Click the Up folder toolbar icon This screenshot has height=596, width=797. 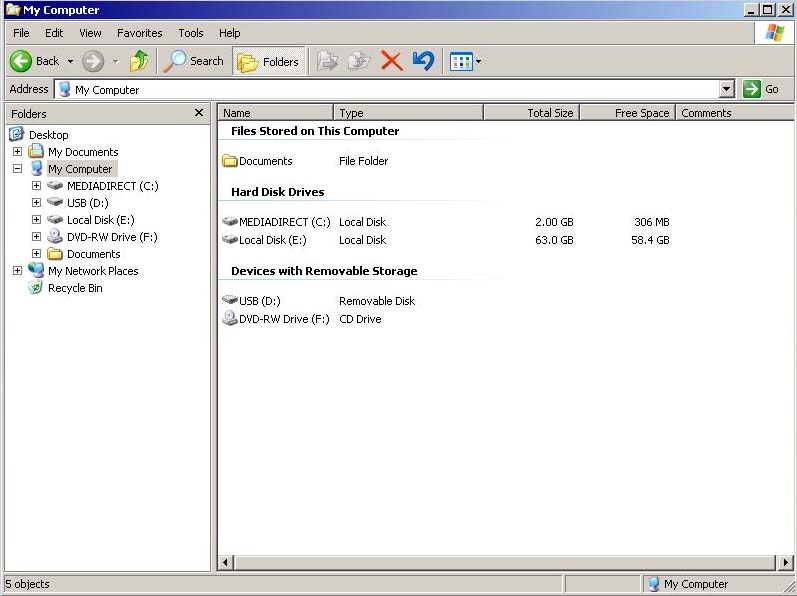coord(139,61)
